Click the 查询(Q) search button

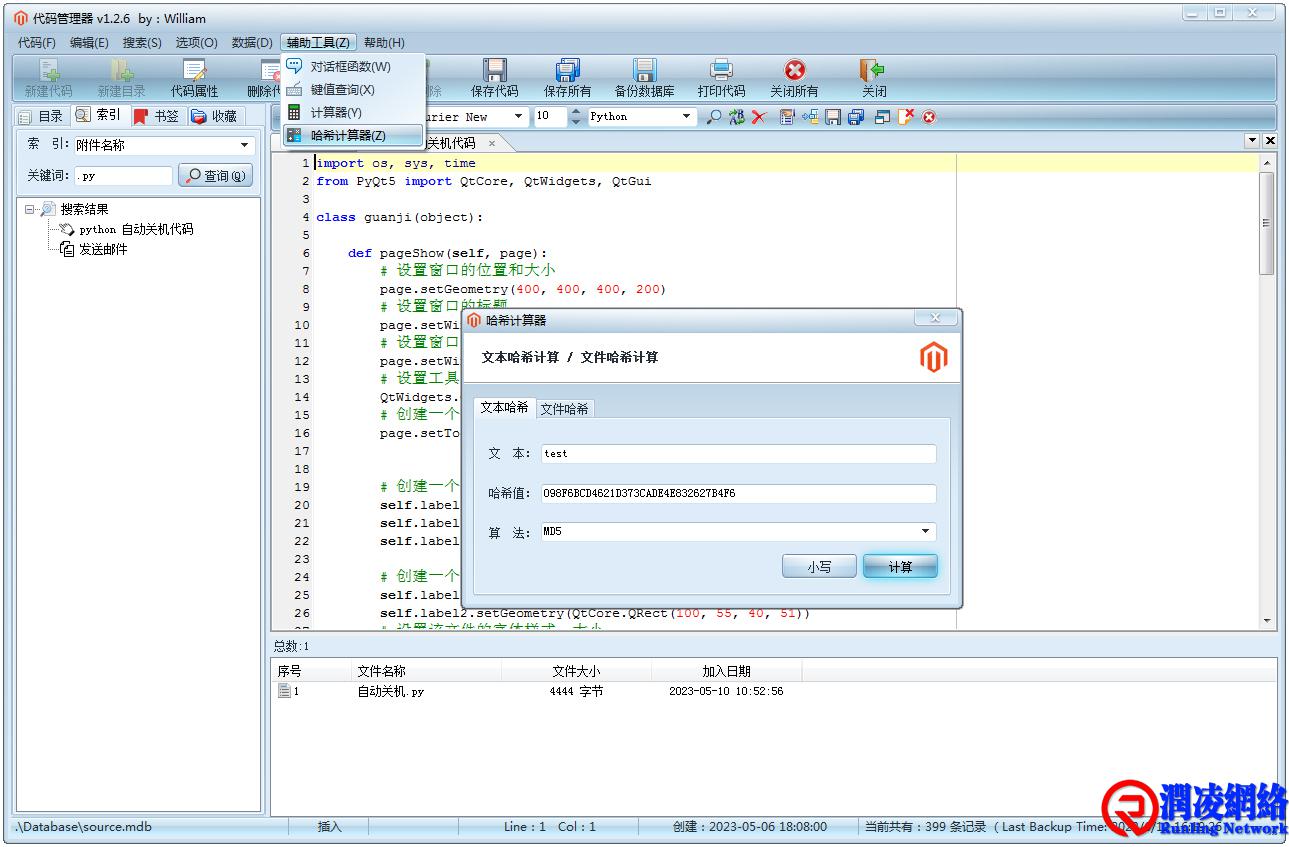coord(215,176)
